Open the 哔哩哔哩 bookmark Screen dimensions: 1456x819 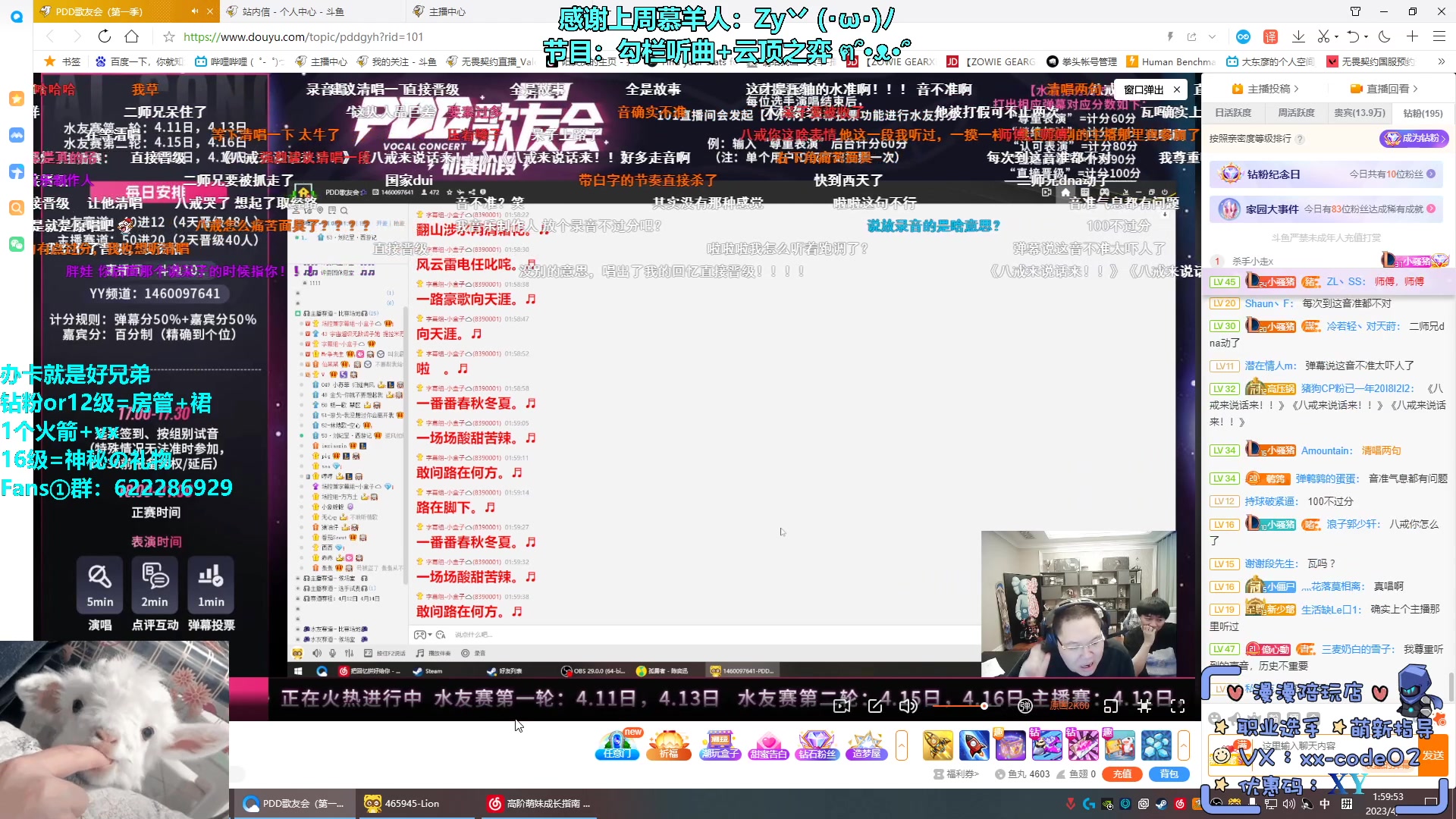pyautogui.click(x=240, y=61)
